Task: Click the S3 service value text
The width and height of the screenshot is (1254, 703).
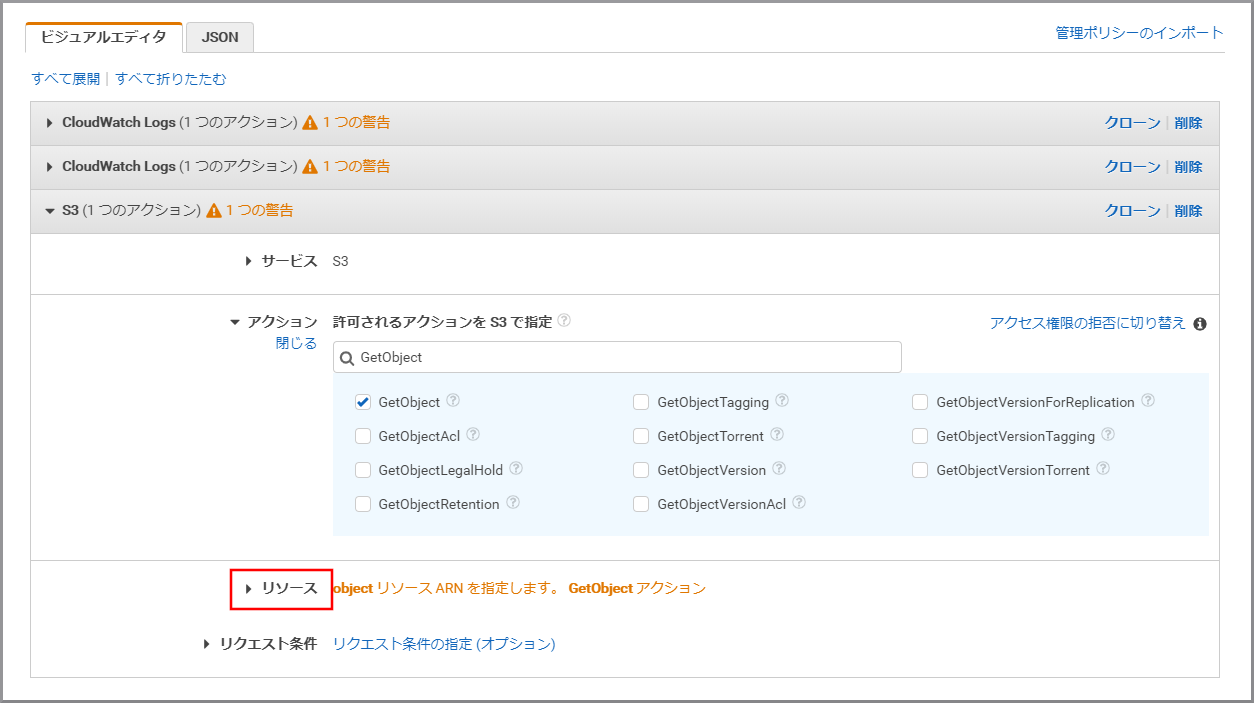Action: pos(340,261)
